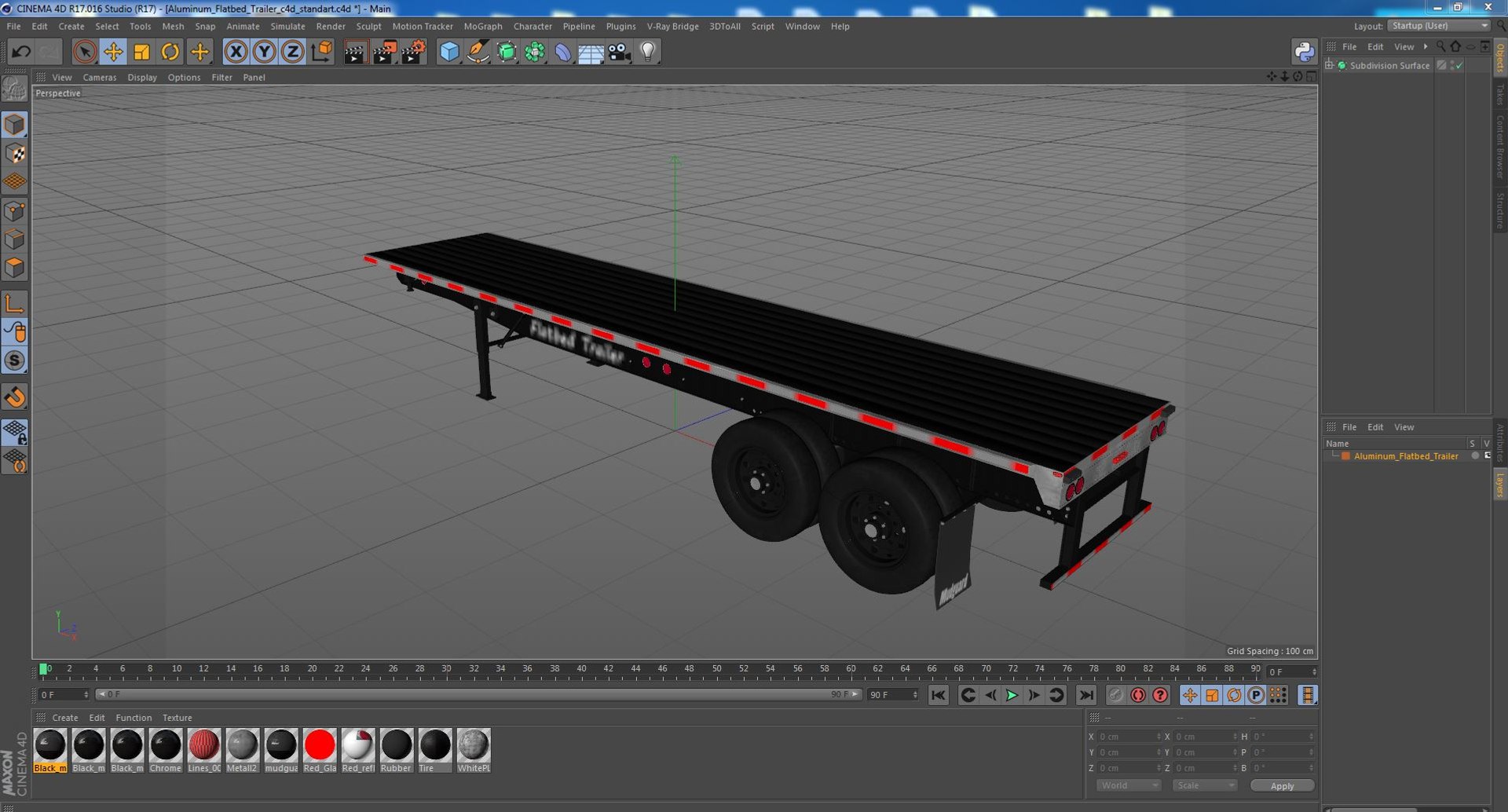Open Material manager Texture menu
The width and height of the screenshot is (1508, 812).
[x=177, y=718]
